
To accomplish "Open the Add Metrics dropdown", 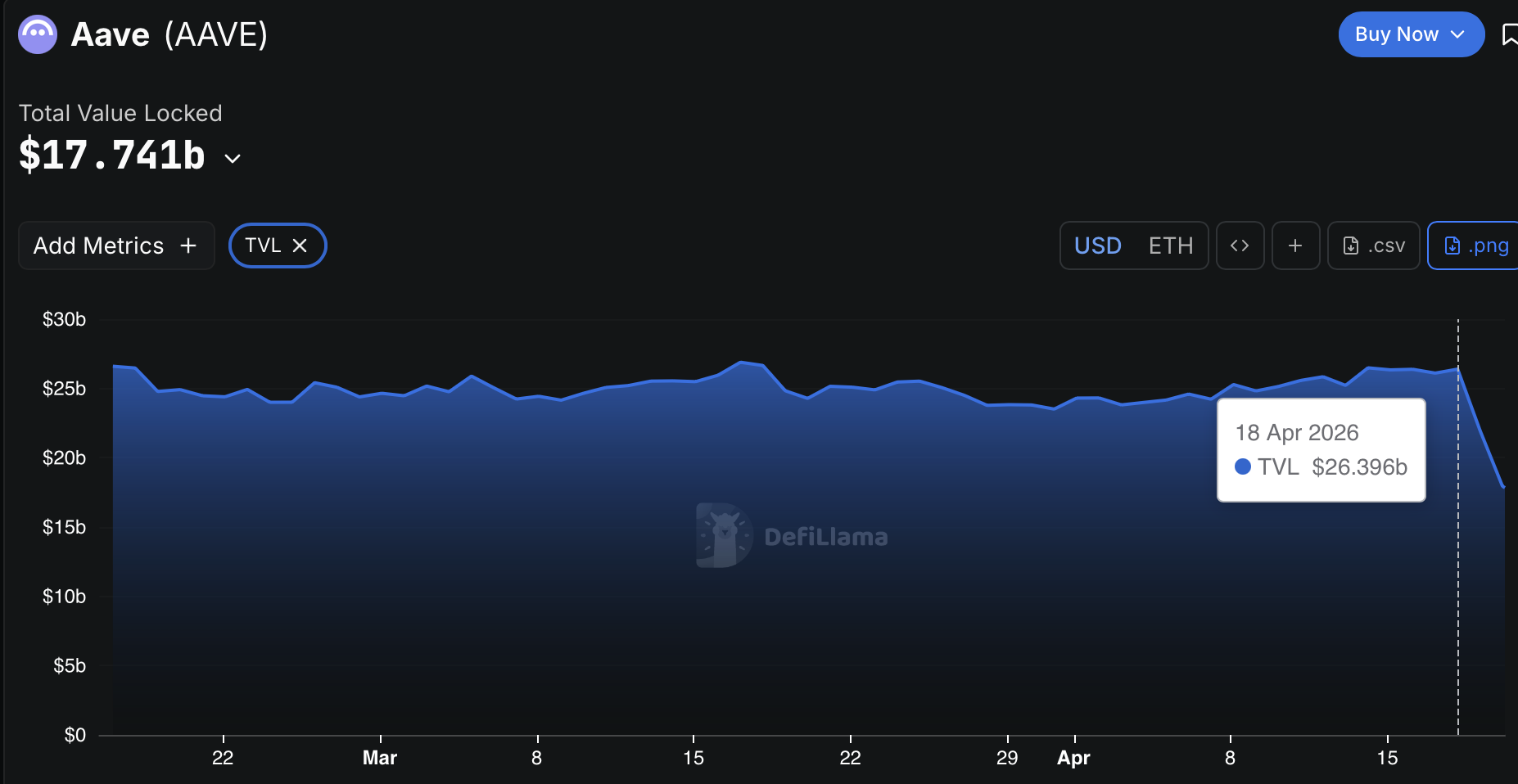I will [x=115, y=246].
